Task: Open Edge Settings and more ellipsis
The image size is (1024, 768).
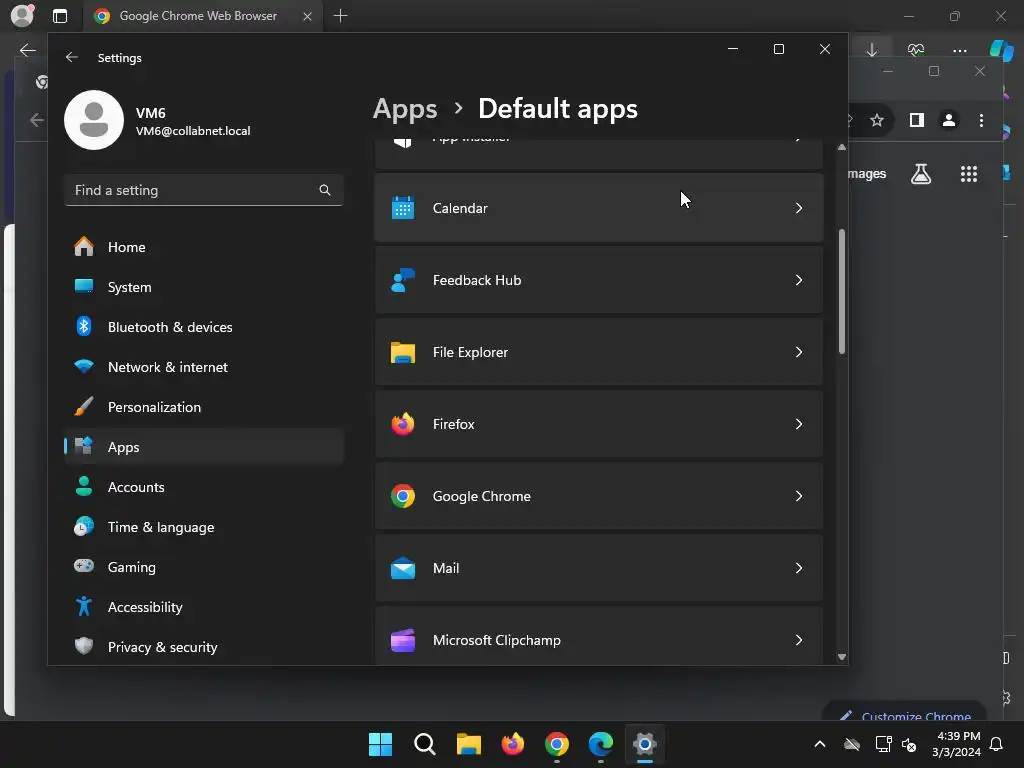Action: [959, 50]
